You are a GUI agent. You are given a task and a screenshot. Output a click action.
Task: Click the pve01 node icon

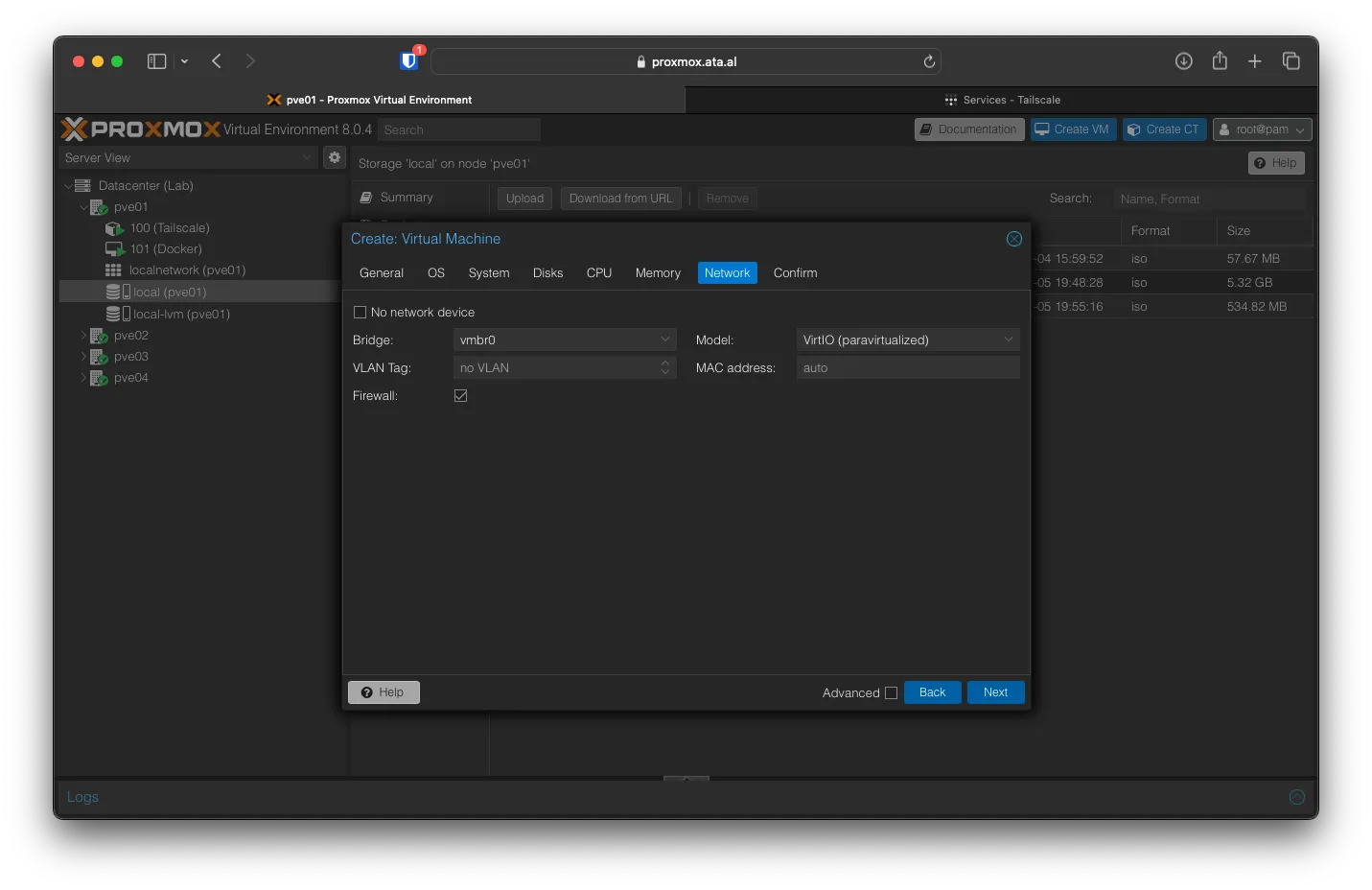[99, 207]
